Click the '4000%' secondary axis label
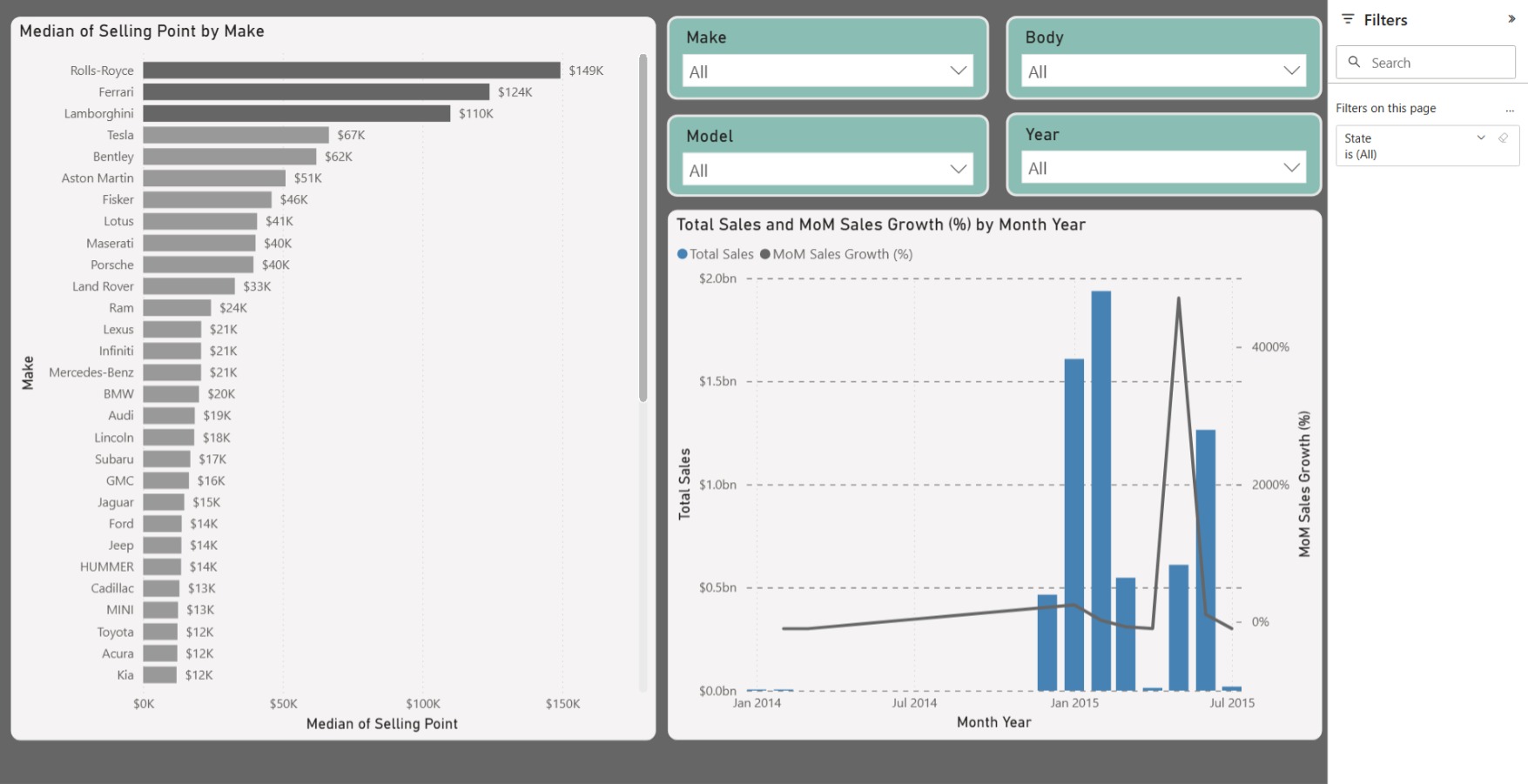This screenshot has height=784, width=1528. coord(1270,347)
